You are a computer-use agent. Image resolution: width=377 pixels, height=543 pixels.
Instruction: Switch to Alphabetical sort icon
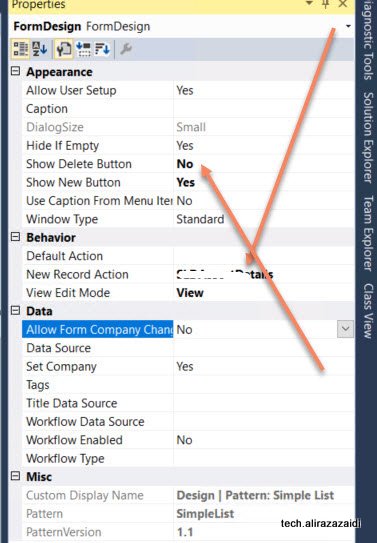coord(39,49)
